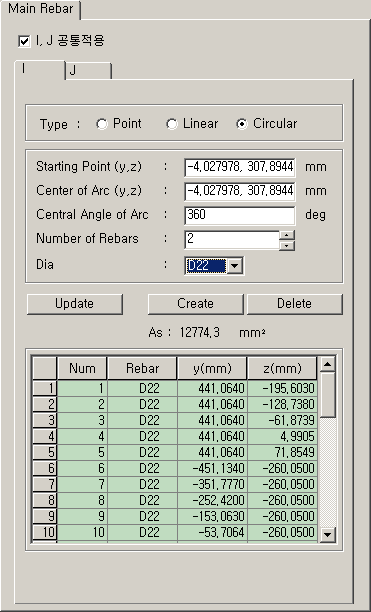371x612 pixels.
Task: Click the y value -351,7770 cell
Action: pyautogui.click(x=213, y=484)
